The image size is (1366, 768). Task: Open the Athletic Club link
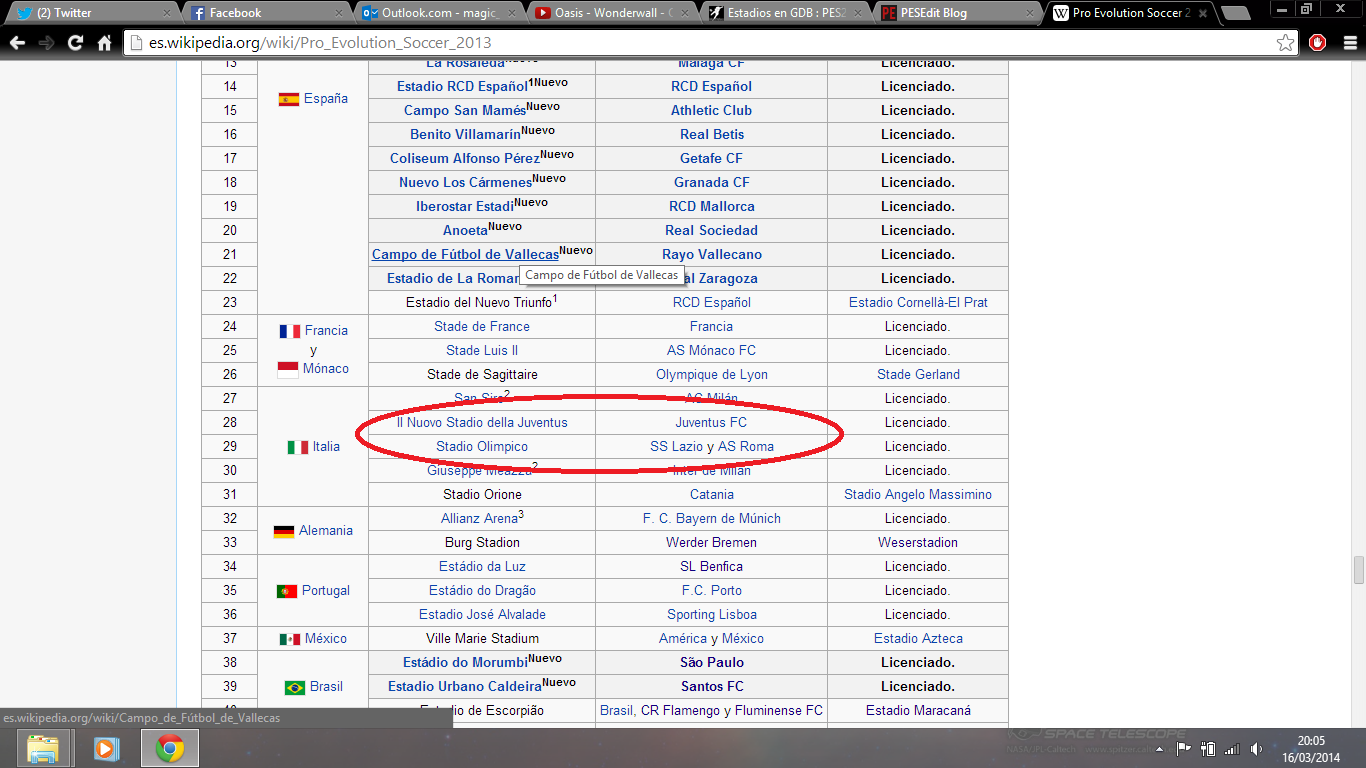[x=711, y=111]
